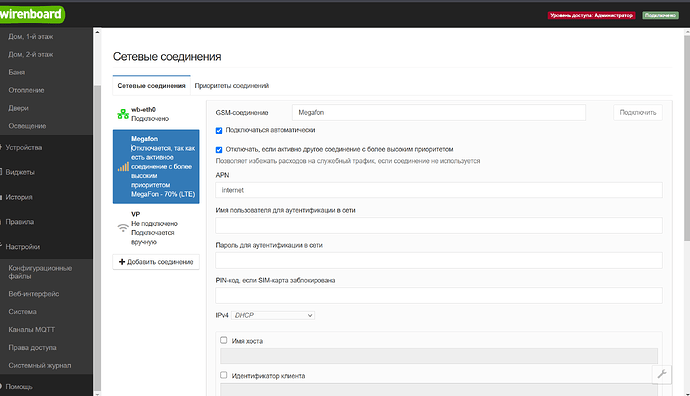Click sidebar scroll-up arrow
The height and width of the screenshot is (396, 690).
pos(97,32)
